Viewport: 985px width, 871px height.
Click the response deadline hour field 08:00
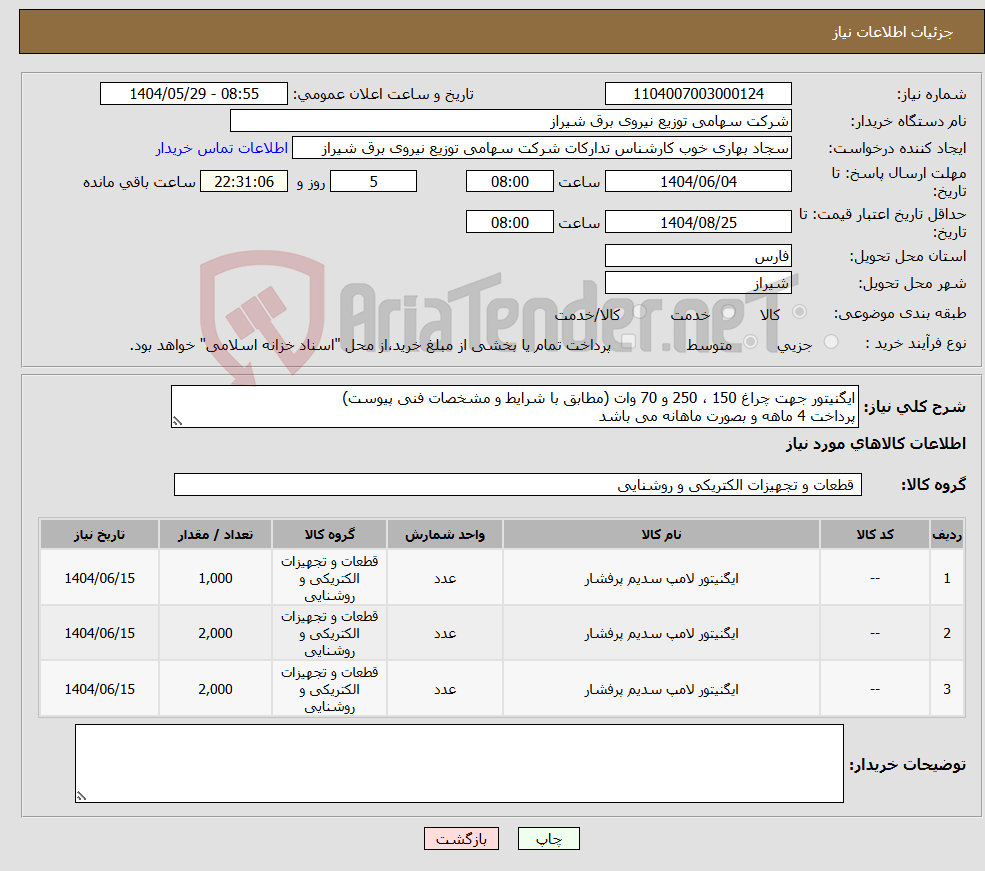(509, 181)
